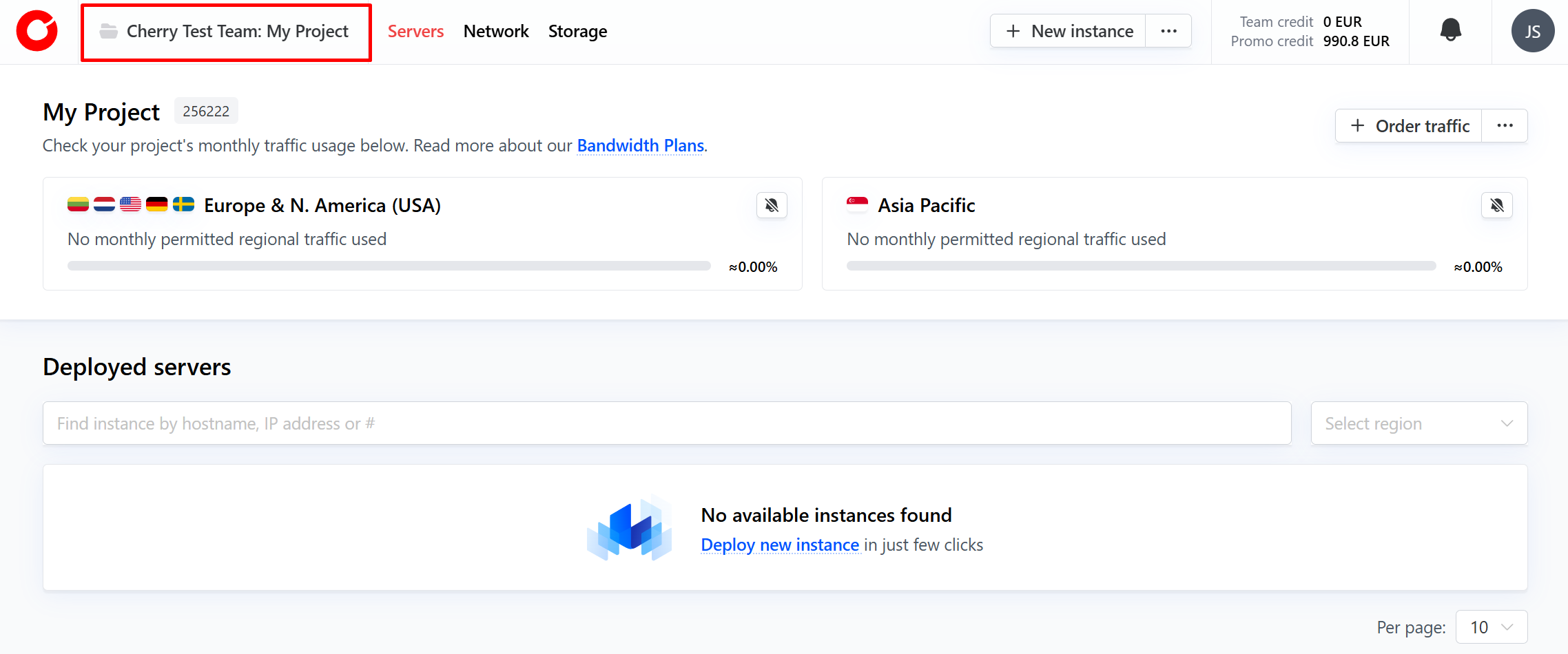Click the plus icon on New instance

1013,31
